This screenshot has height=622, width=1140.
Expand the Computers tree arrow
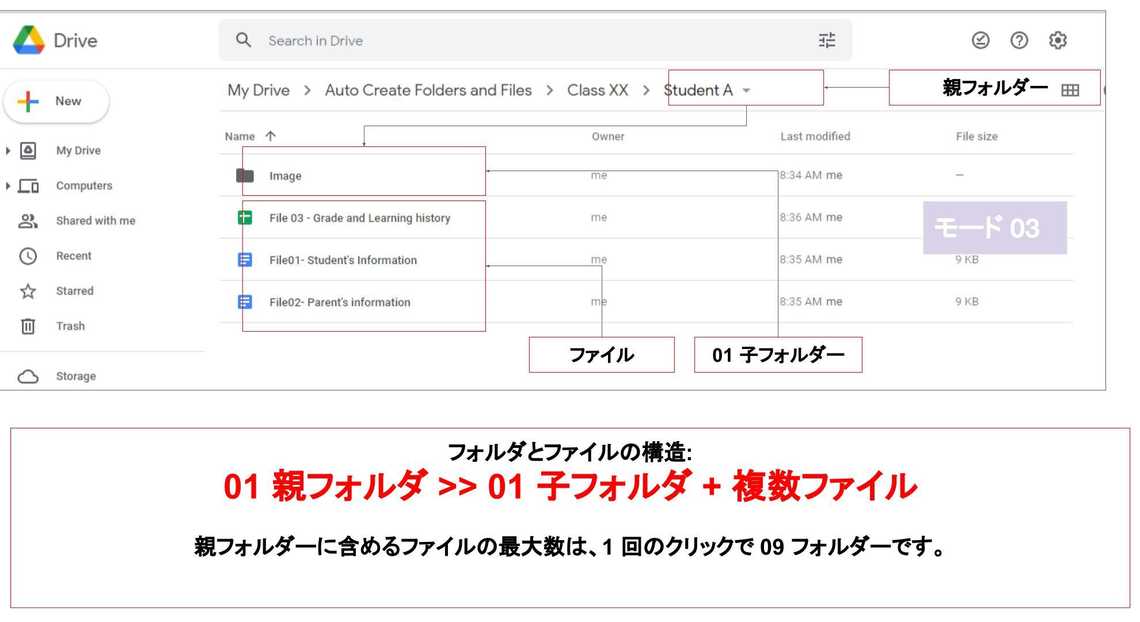point(9,186)
